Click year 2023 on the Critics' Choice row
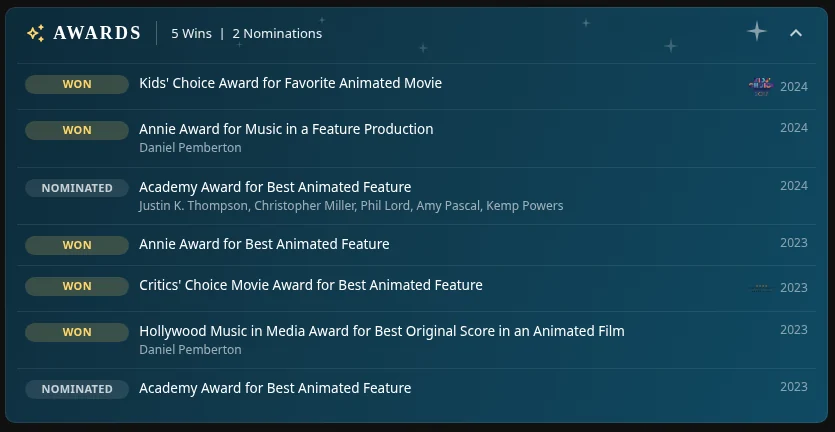 click(793, 288)
